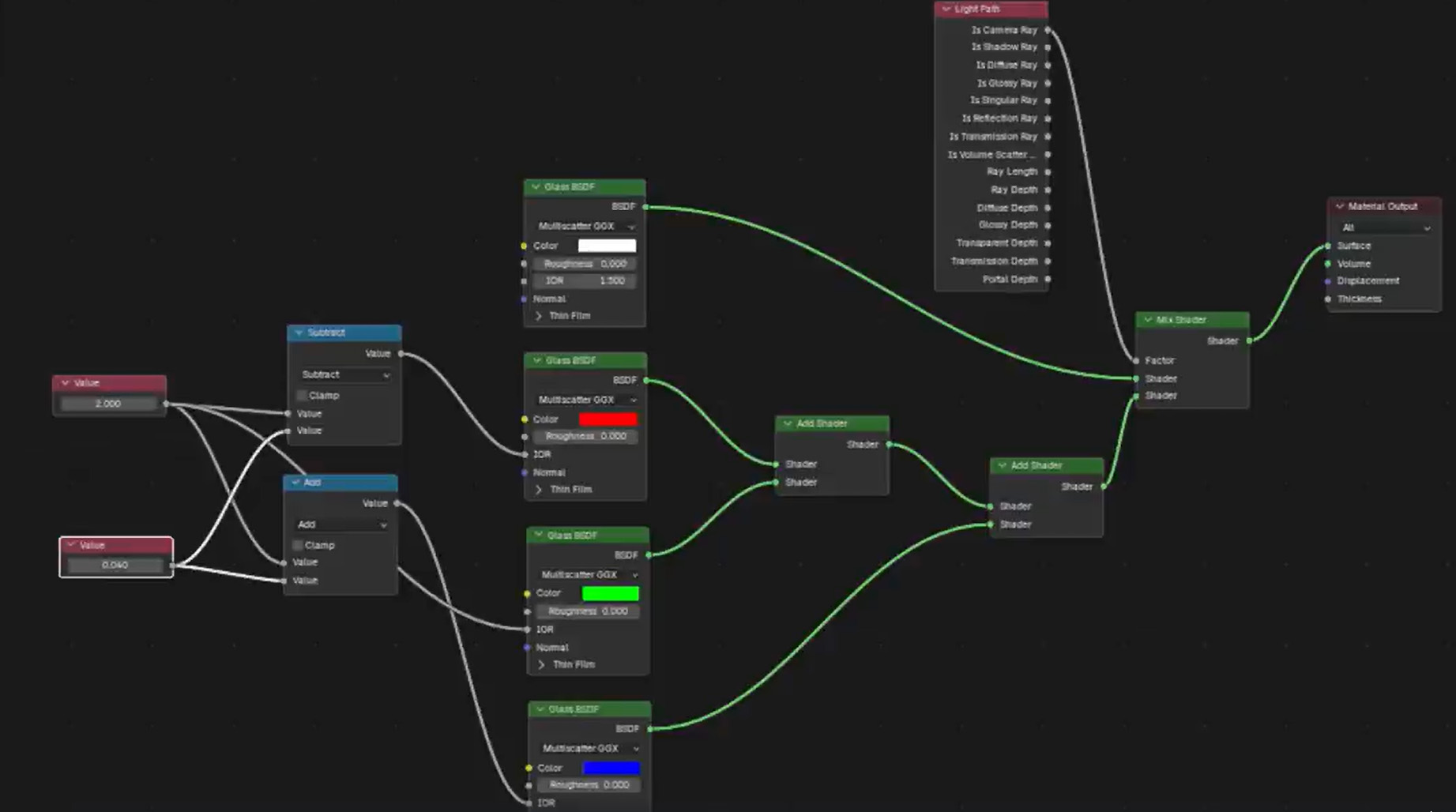
Task: Expand Thin Film panel on the white Glass BSDF
Action: coord(540,316)
